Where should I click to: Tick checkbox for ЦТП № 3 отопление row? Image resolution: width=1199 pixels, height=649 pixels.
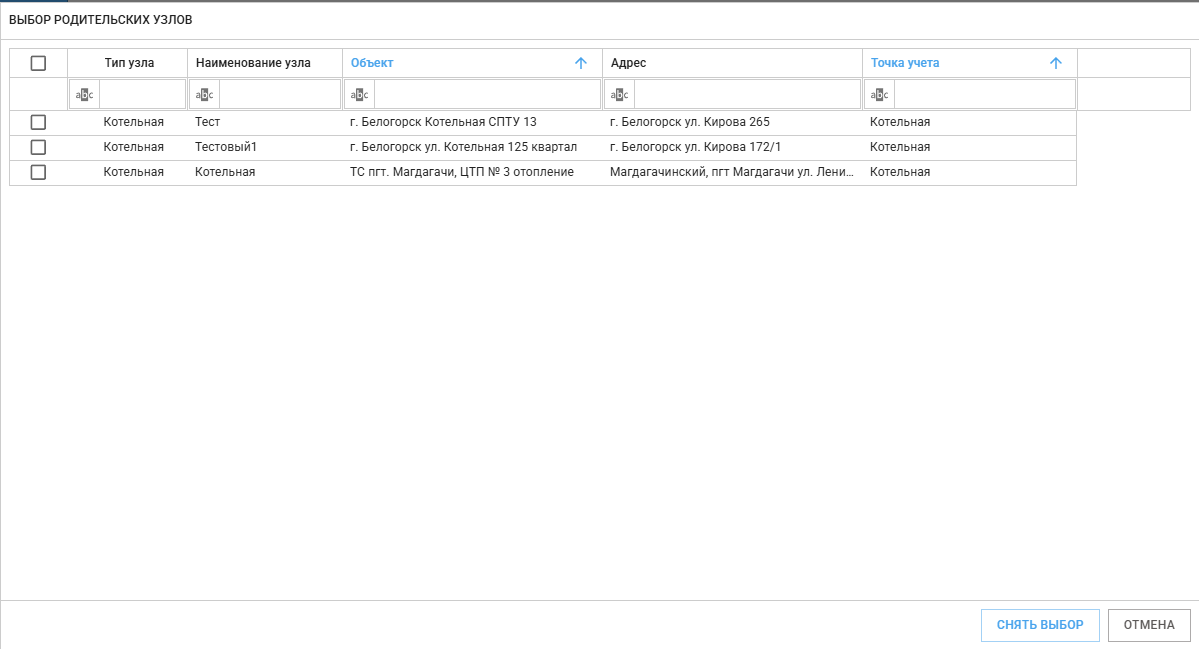[38, 172]
